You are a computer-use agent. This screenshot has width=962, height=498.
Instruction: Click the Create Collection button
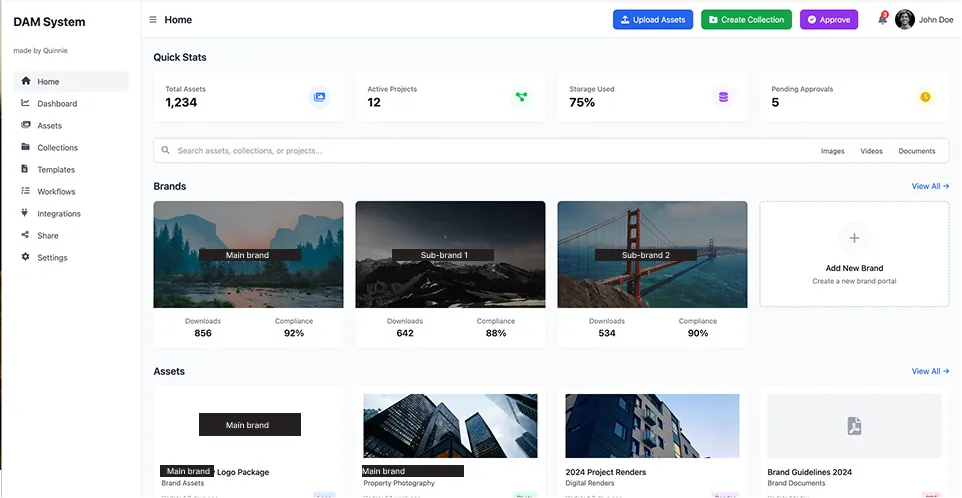click(746, 20)
